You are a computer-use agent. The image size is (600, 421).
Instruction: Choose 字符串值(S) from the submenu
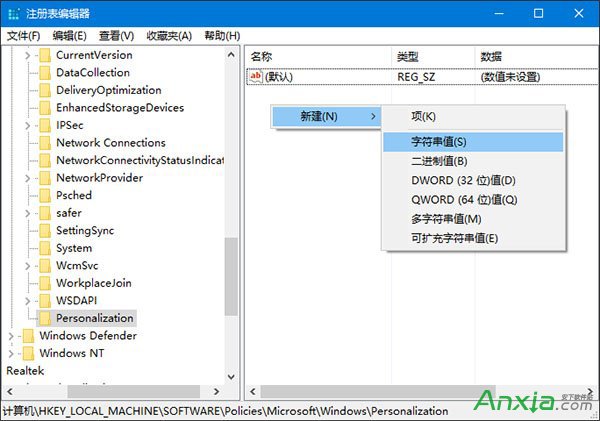(x=473, y=142)
